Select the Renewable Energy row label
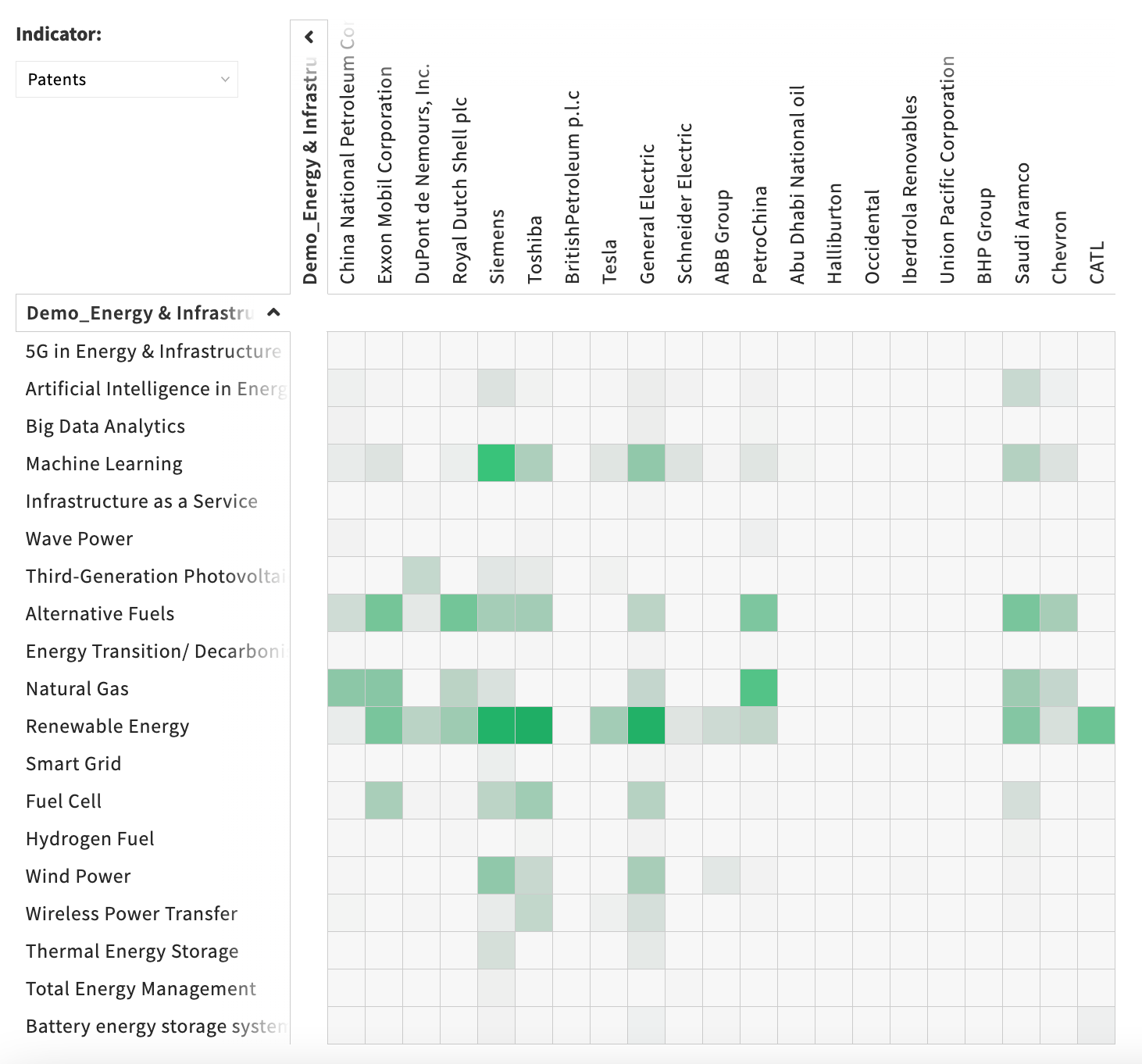The width and height of the screenshot is (1142, 1064). (107, 727)
